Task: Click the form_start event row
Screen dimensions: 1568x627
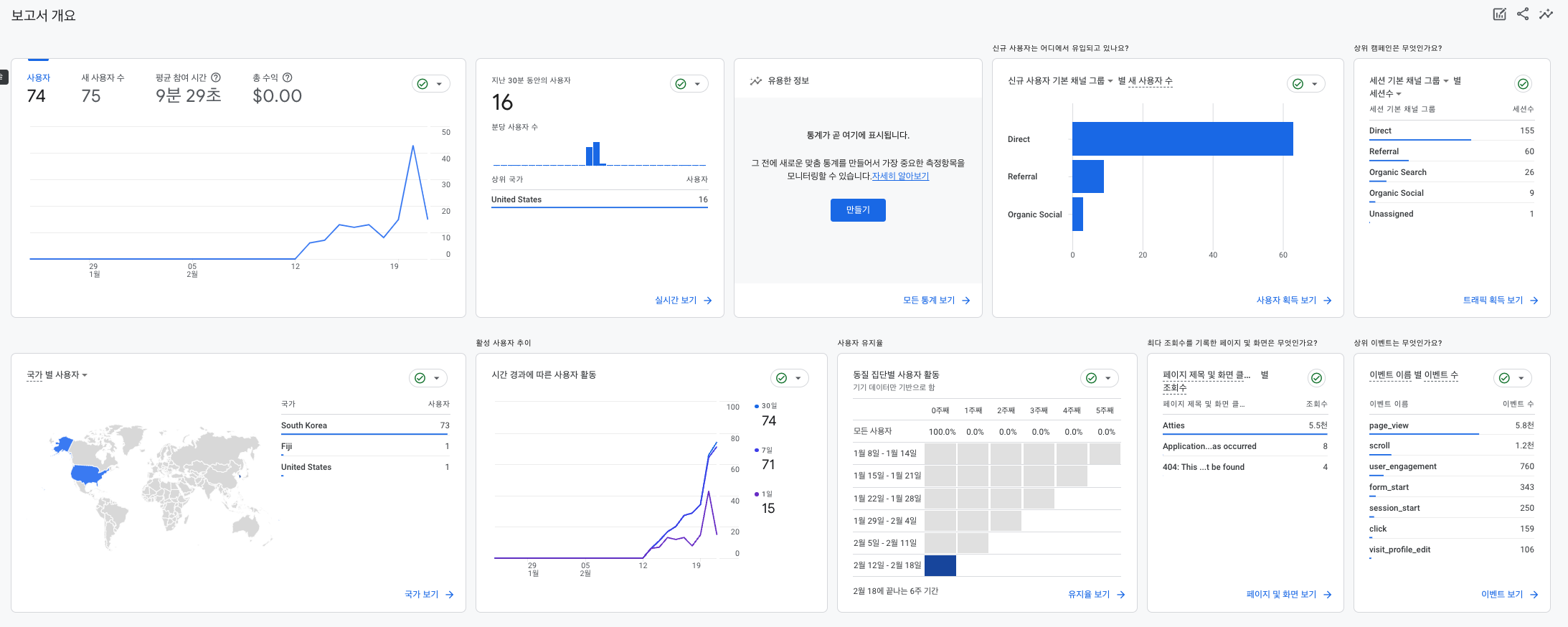Action: (1452, 487)
